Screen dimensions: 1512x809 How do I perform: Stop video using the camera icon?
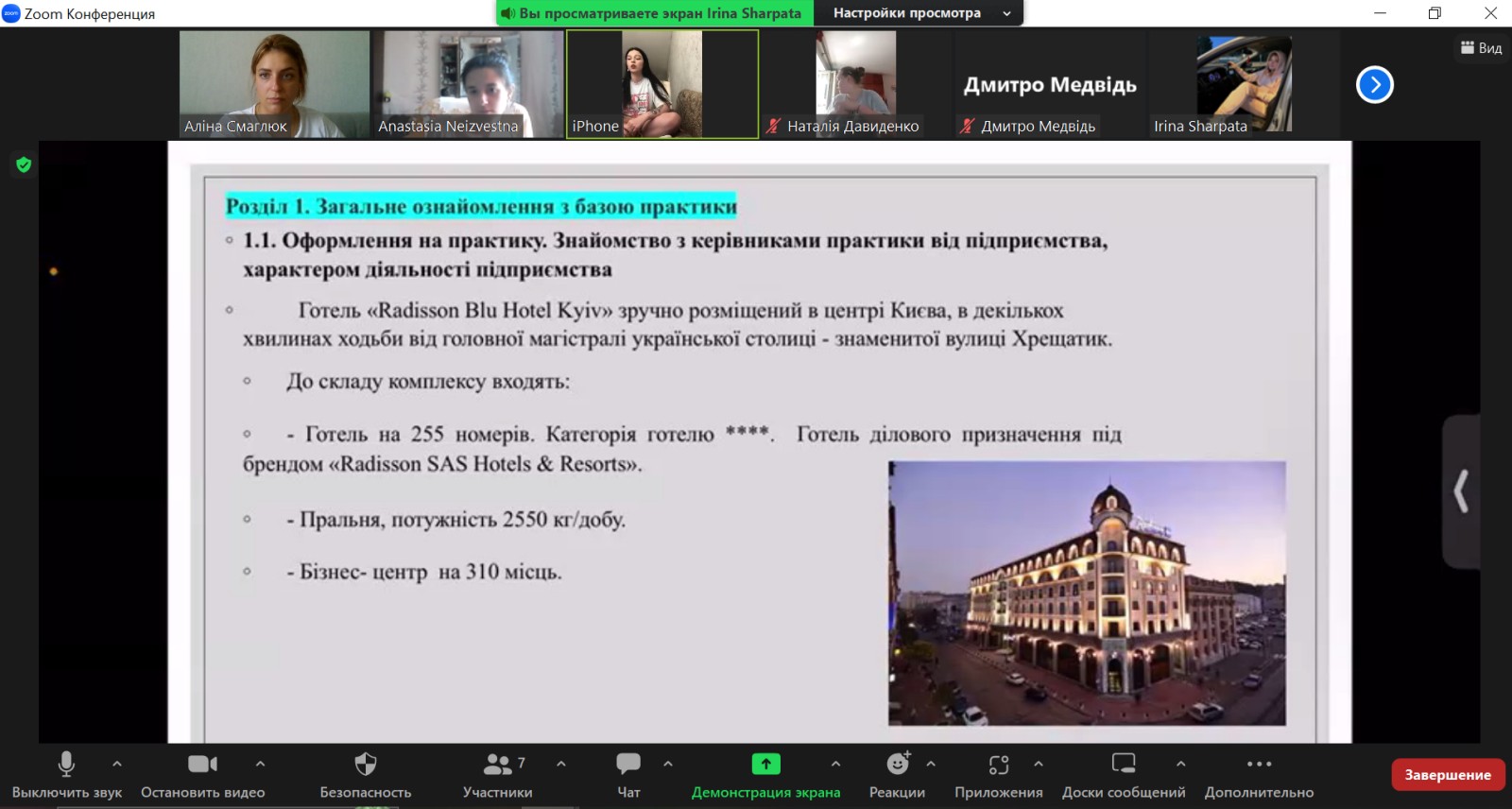(x=202, y=764)
